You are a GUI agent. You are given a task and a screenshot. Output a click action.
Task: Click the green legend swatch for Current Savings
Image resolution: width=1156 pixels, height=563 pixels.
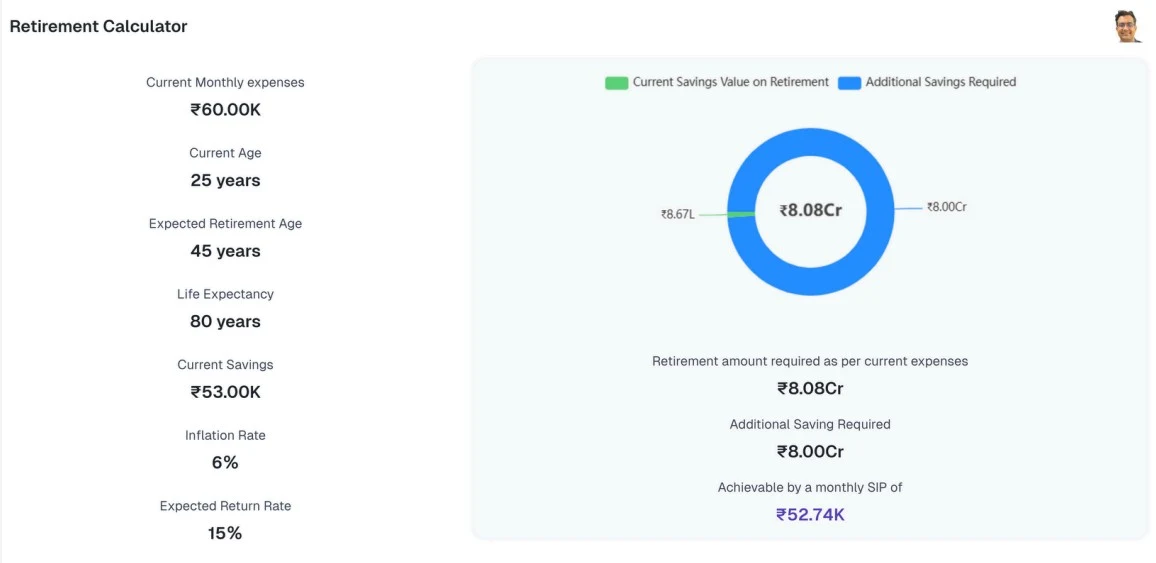pyautogui.click(x=616, y=83)
